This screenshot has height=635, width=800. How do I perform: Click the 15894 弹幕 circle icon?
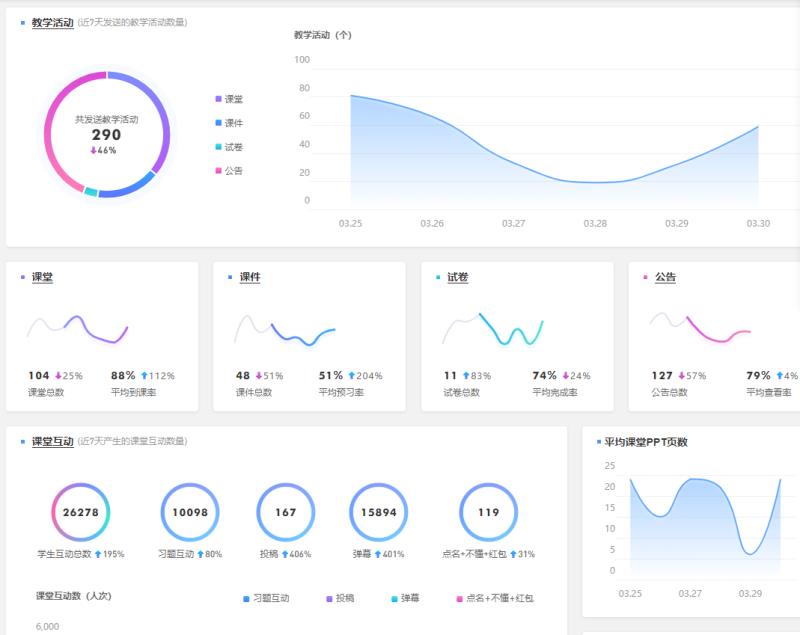(x=379, y=512)
